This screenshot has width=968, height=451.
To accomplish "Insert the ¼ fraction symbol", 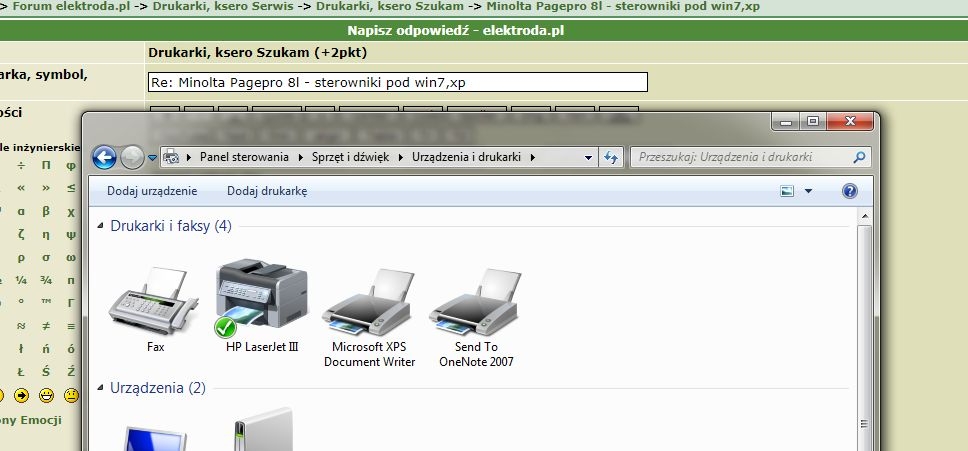I will click(x=21, y=280).
